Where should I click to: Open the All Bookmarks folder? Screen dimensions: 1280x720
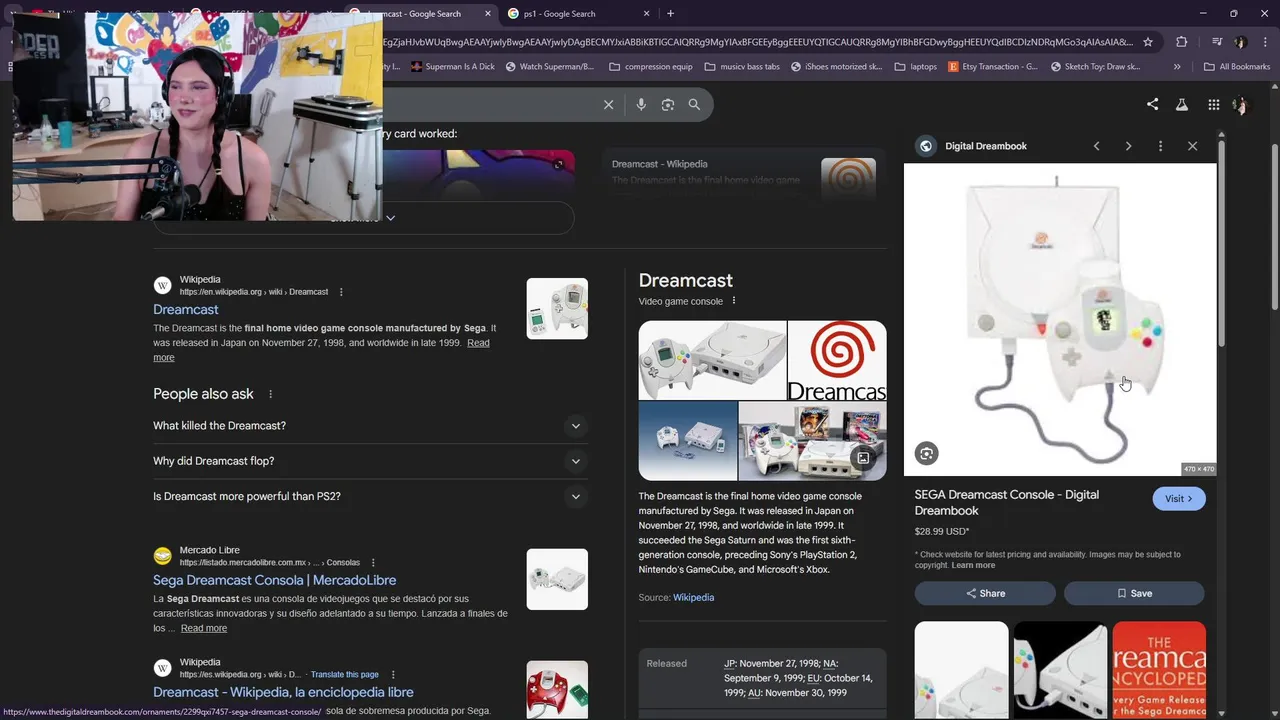click(1237, 67)
